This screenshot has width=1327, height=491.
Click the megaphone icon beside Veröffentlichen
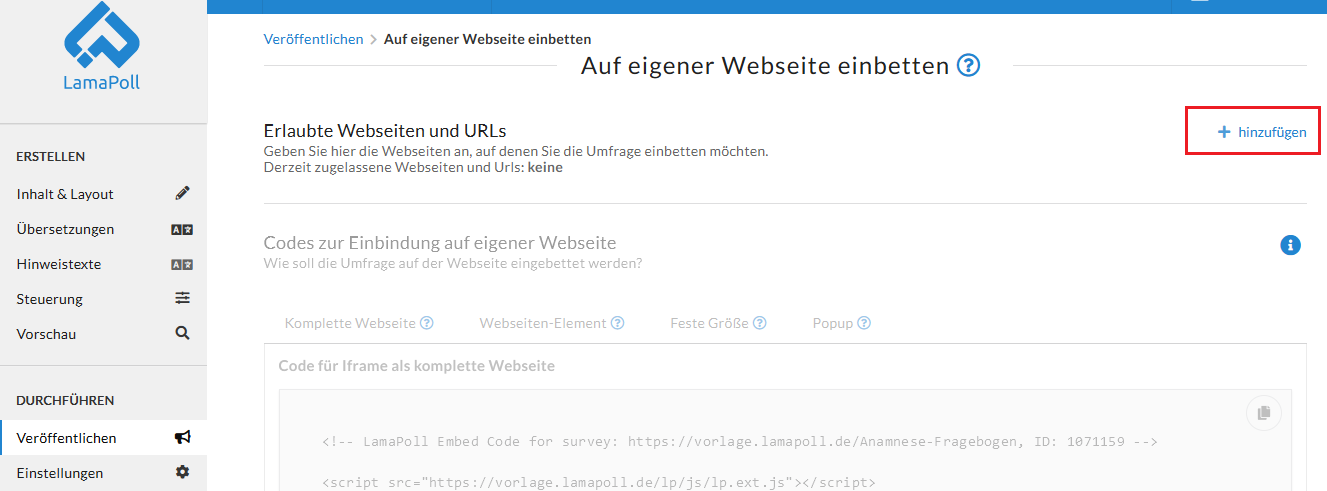click(182, 437)
